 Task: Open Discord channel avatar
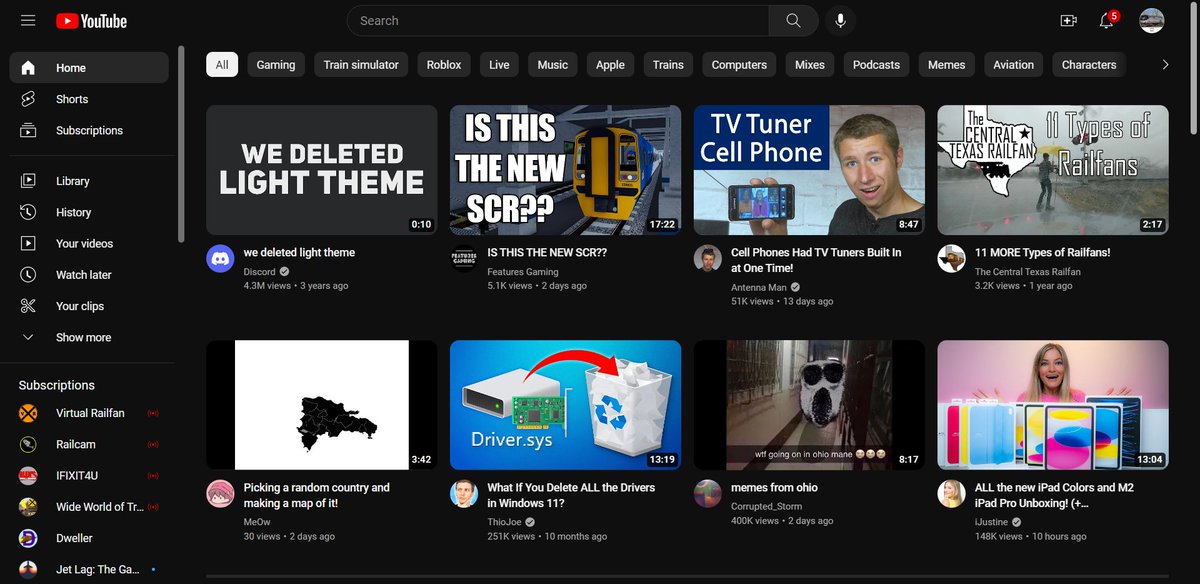coord(220,259)
